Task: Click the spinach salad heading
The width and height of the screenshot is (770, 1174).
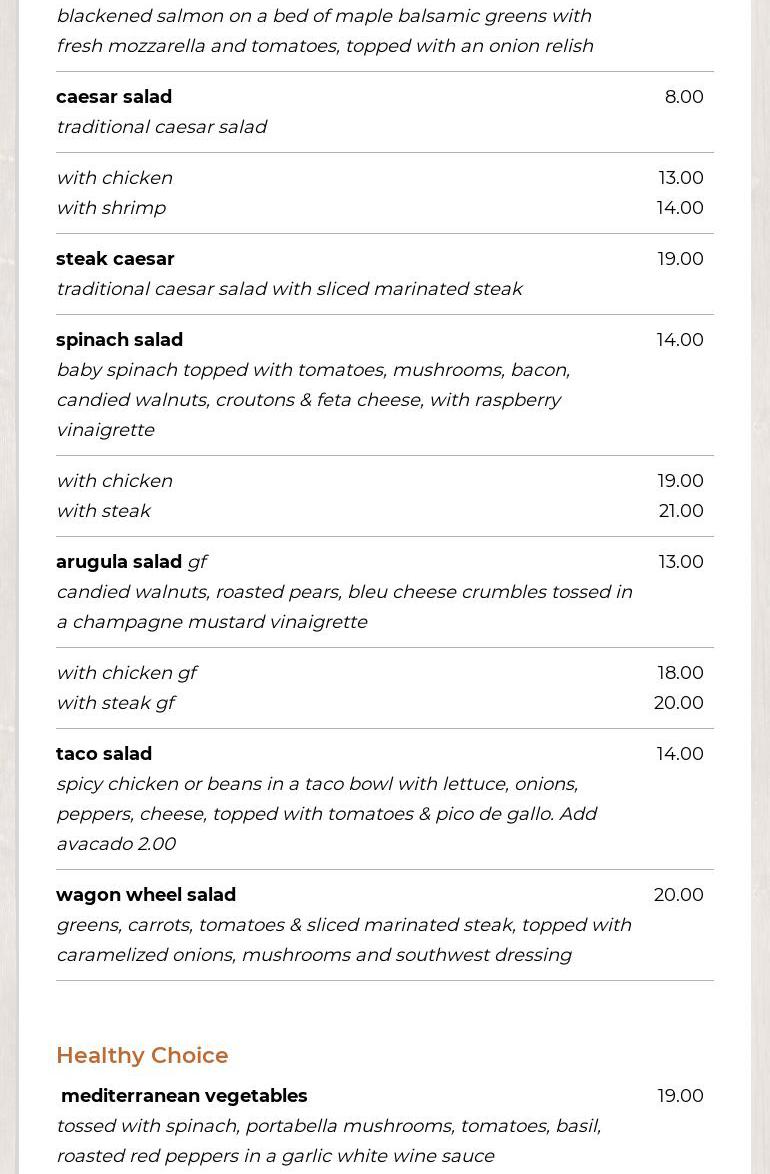Action: 119,340
